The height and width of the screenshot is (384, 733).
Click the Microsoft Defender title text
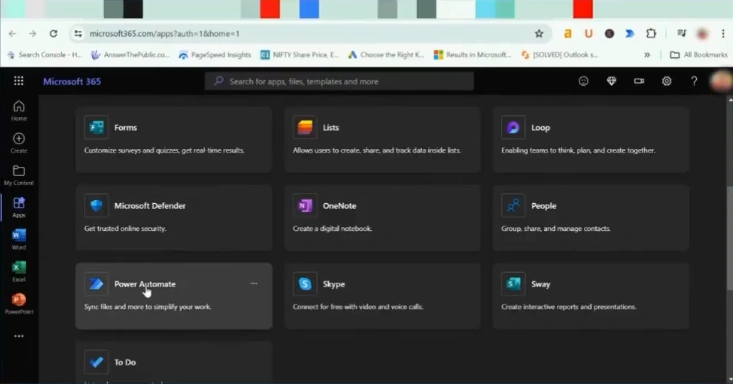[x=150, y=205]
